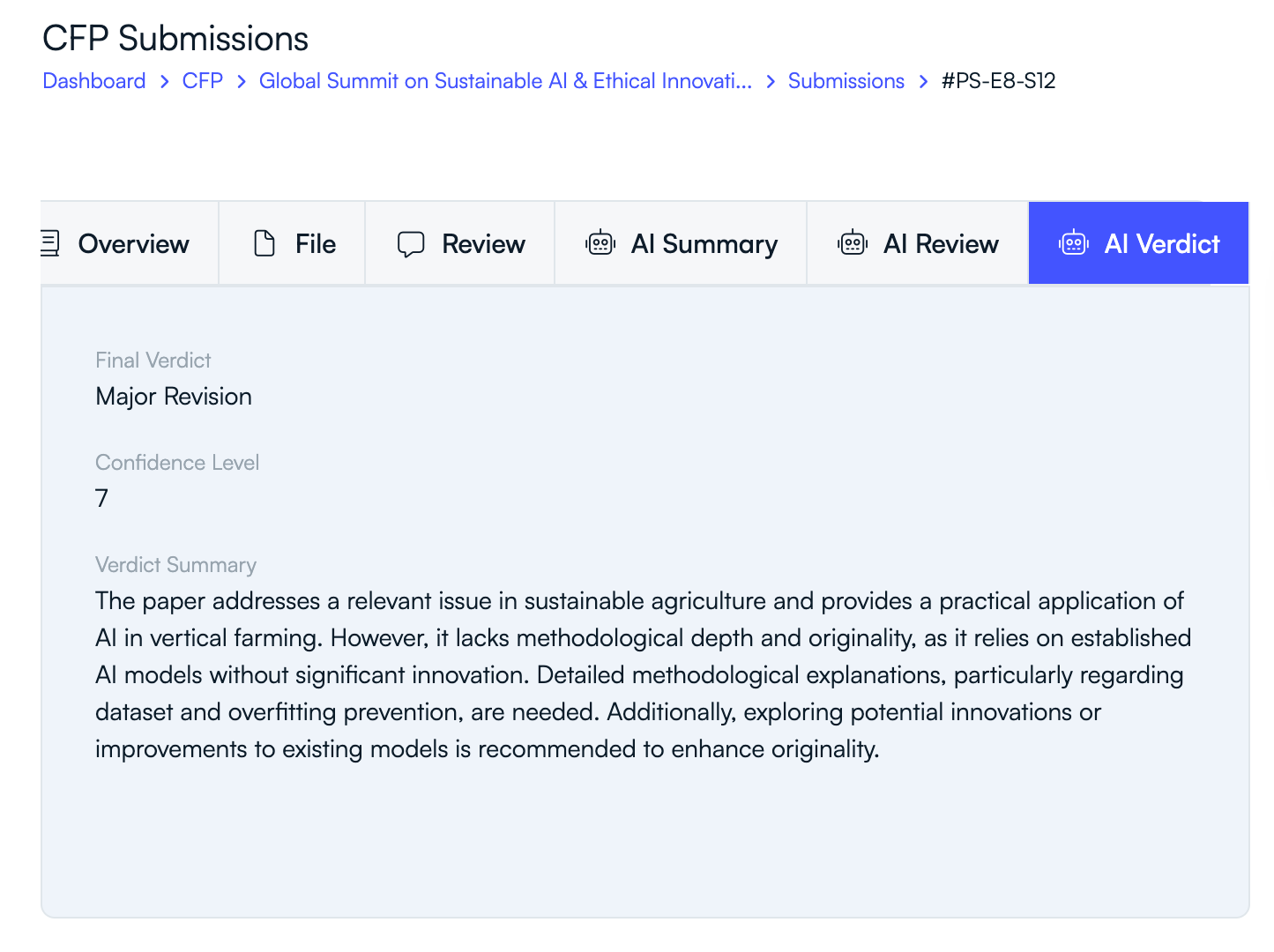The height and width of the screenshot is (952, 1274).
Task: Click the chevron before Submissions
Action: (x=770, y=80)
